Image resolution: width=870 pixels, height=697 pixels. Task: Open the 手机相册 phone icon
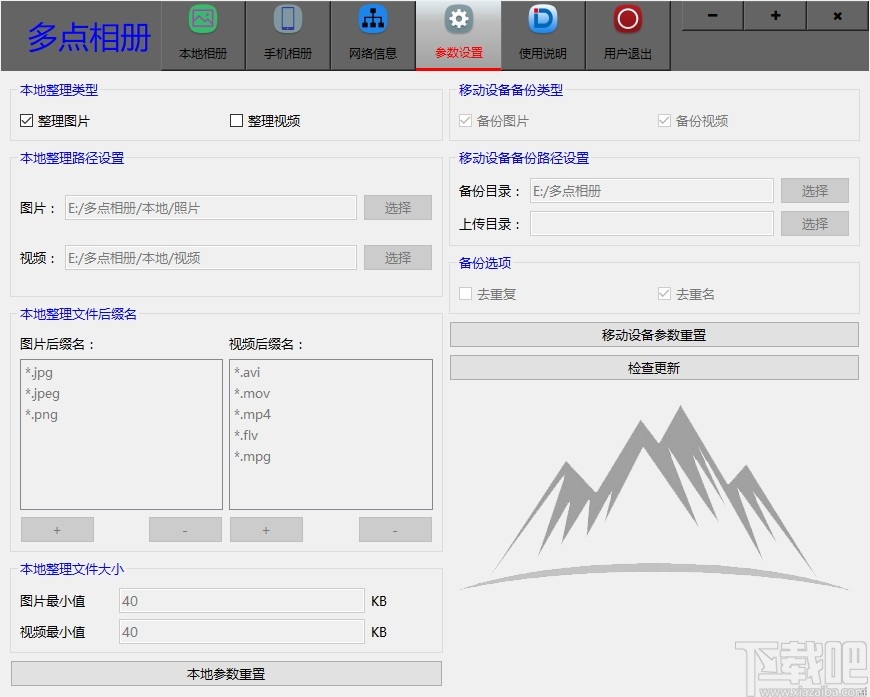coord(288,30)
